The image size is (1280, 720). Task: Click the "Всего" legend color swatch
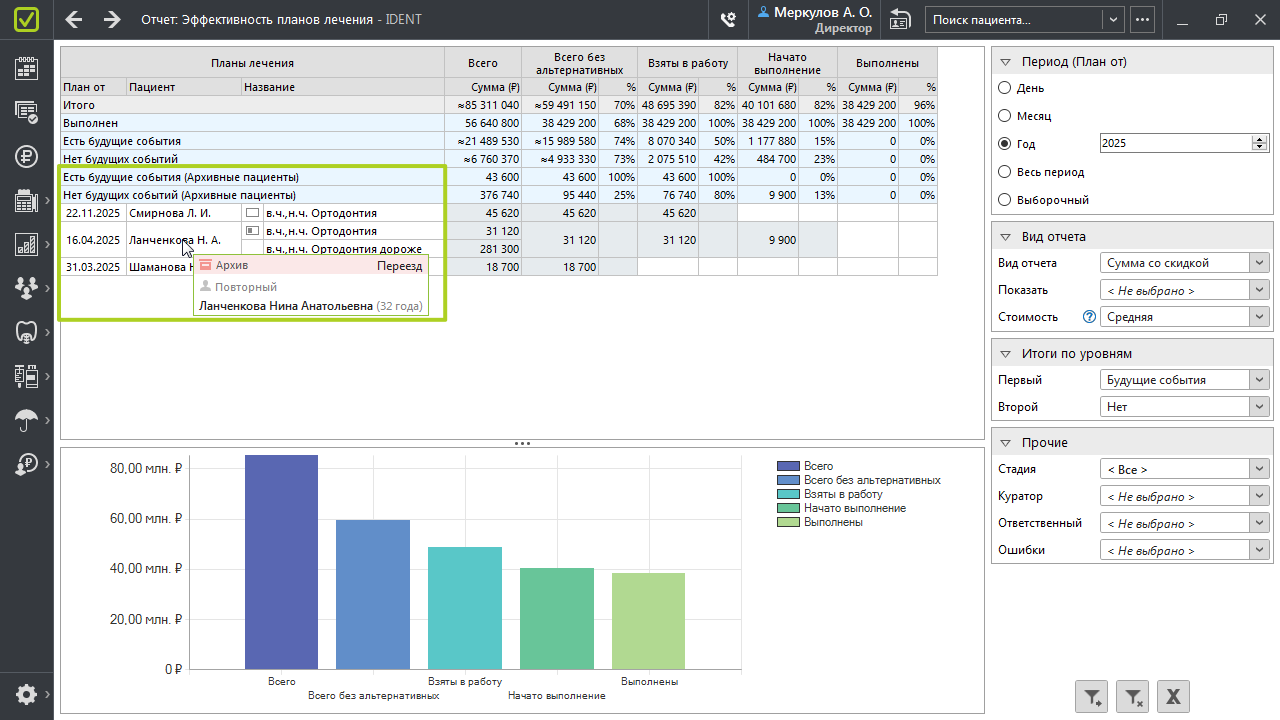(x=788, y=467)
